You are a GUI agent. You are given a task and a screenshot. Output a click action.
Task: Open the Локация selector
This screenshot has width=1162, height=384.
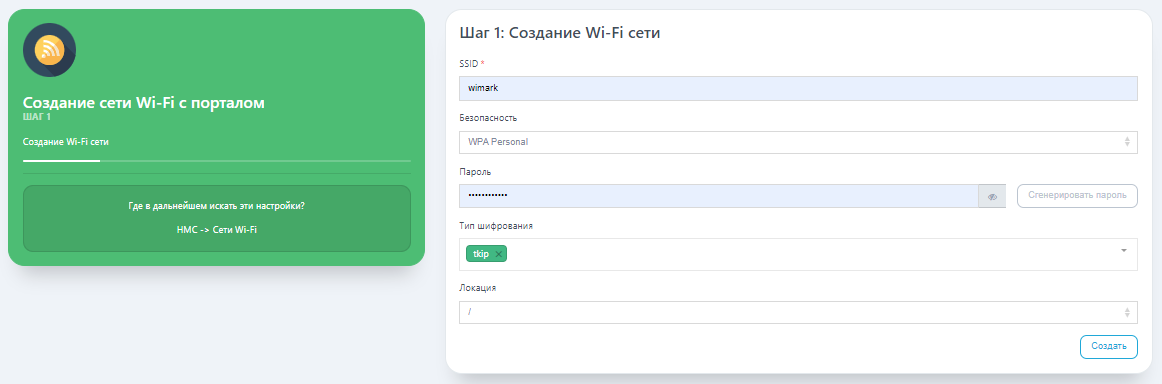tap(798, 312)
